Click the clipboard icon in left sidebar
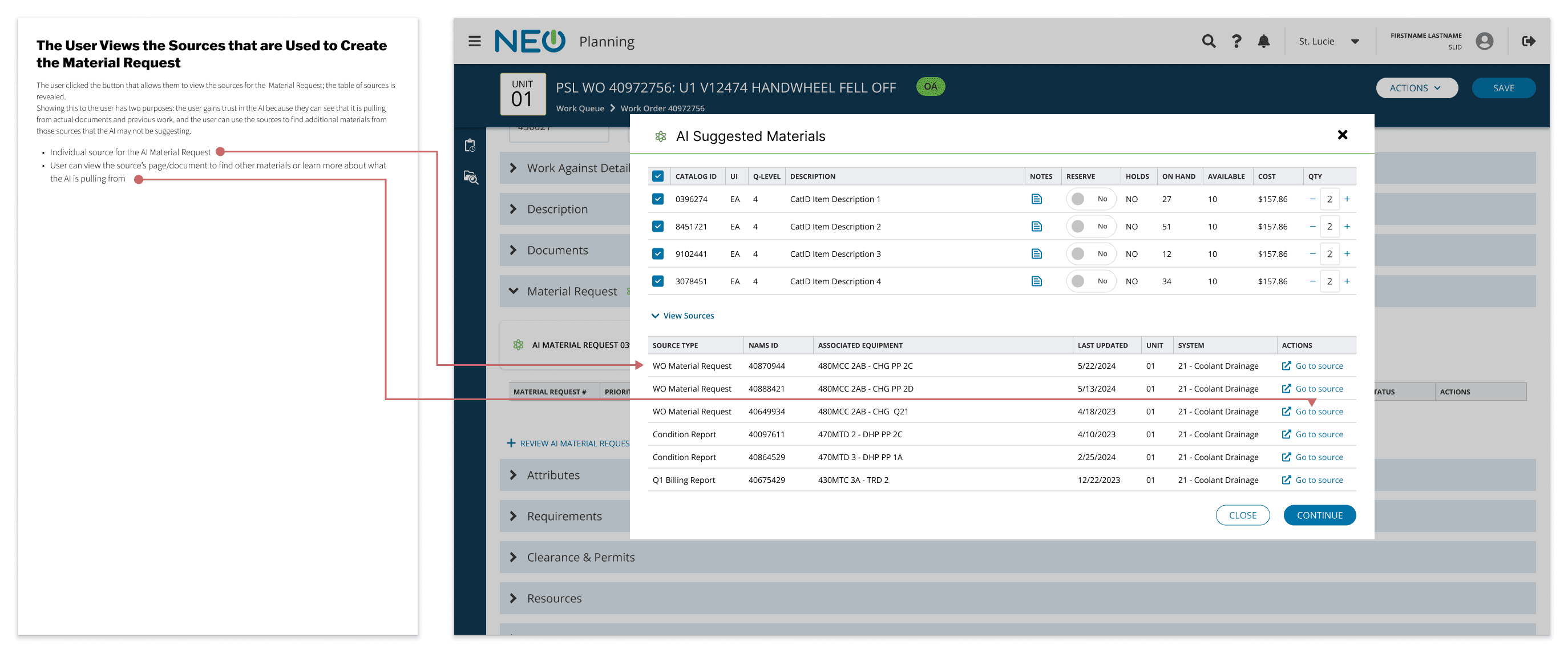 470,146
